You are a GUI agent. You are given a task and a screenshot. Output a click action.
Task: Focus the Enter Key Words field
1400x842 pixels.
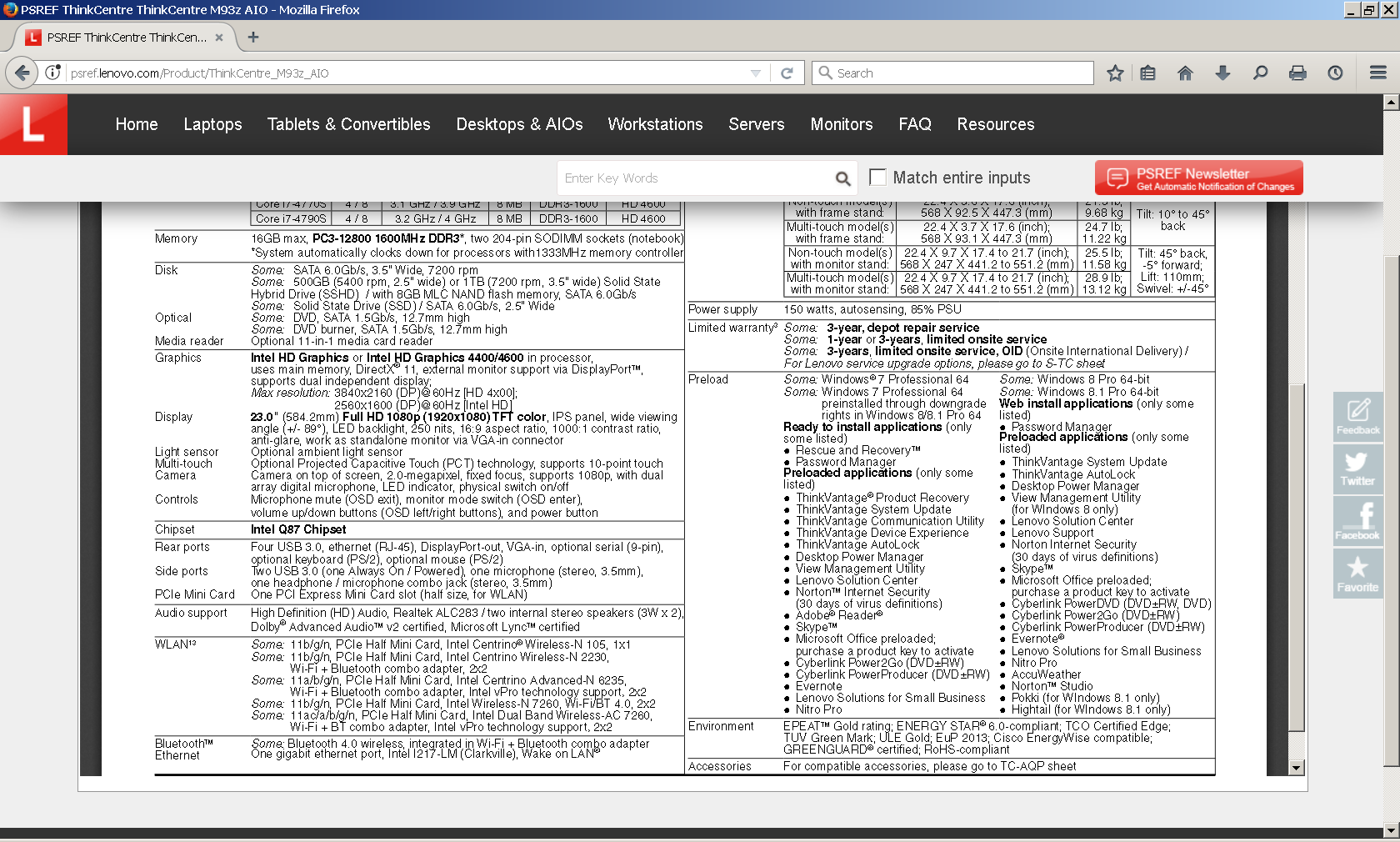pyautogui.click(x=697, y=178)
